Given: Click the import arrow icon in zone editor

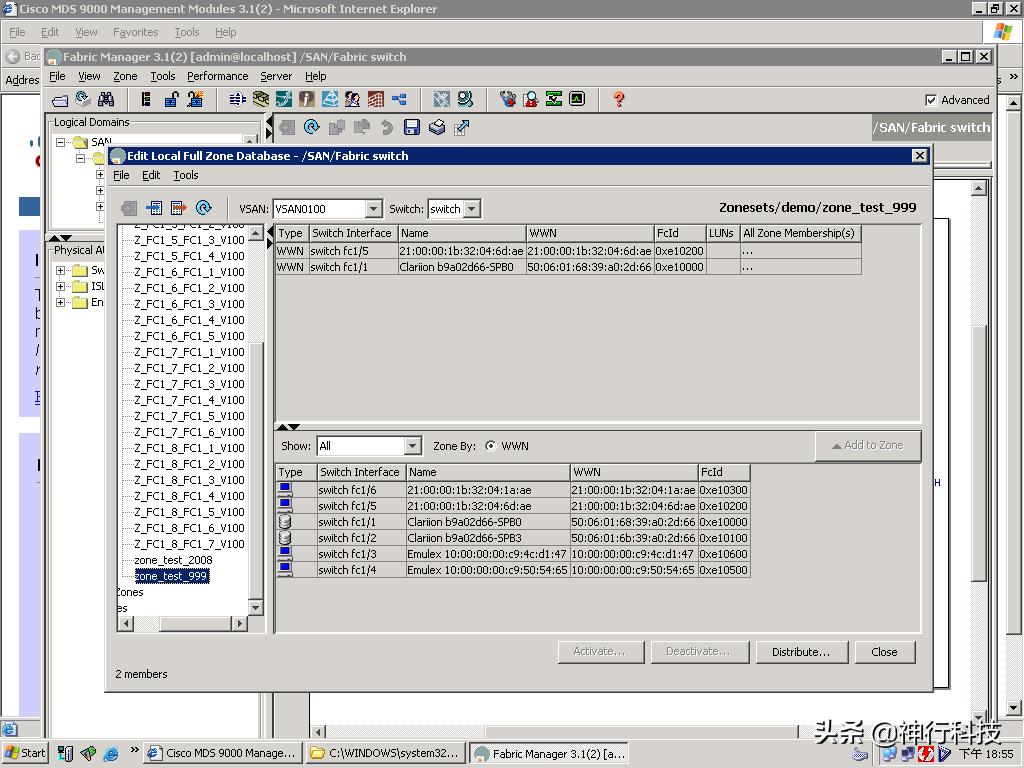Looking at the screenshot, I should pyautogui.click(x=154, y=208).
